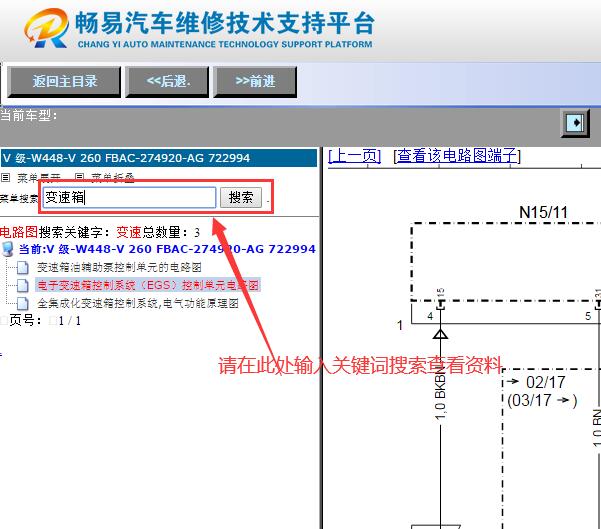The width and height of the screenshot is (601, 529).
Task: Select the V 级-W448-V 260 FBAC header bar
Action: (x=159, y=158)
